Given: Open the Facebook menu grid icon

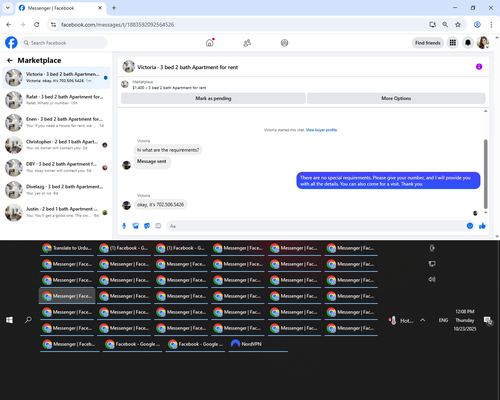Looking at the screenshot, I should coord(453,43).
